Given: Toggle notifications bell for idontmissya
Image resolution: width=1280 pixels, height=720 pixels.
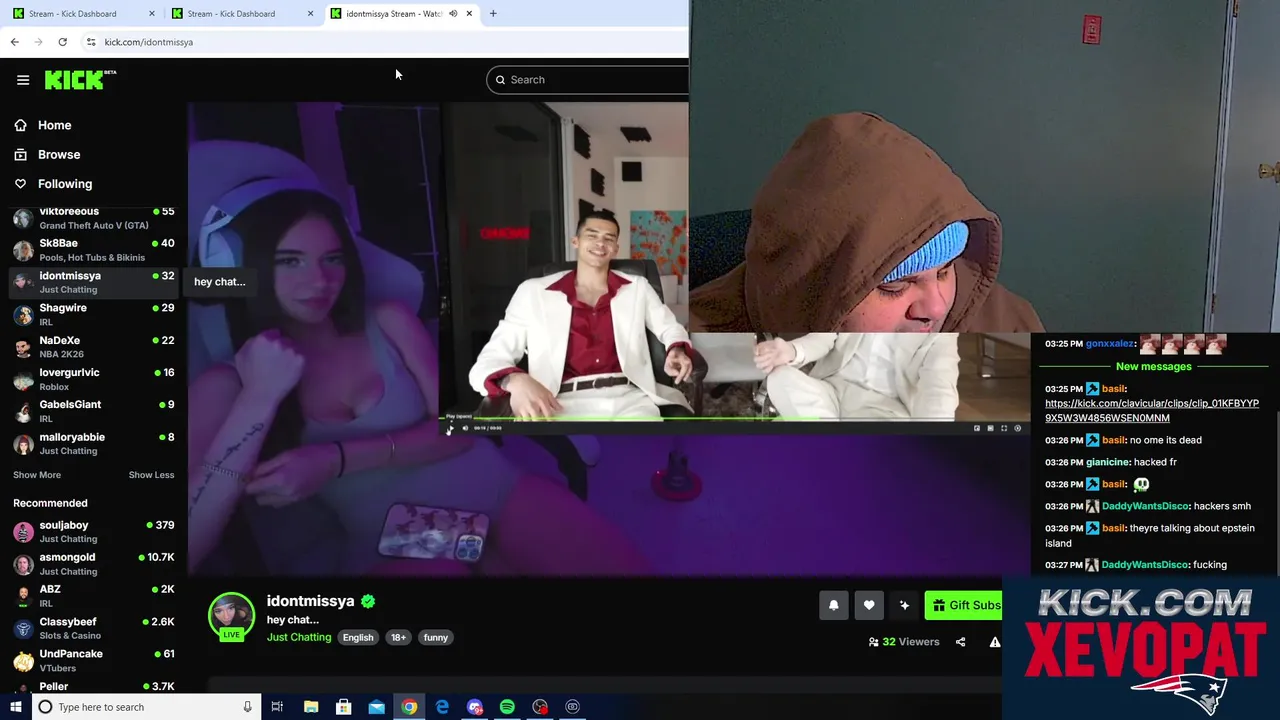Looking at the screenshot, I should tap(833, 605).
